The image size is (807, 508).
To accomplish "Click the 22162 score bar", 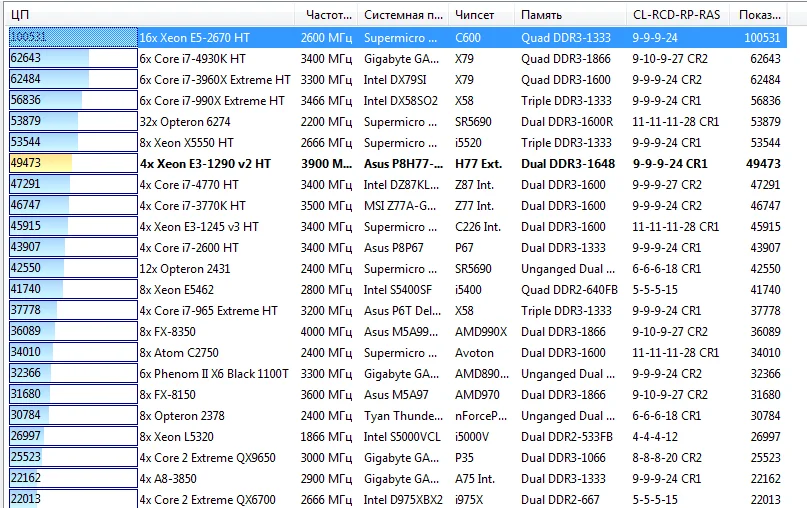I will tap(73, 478).
